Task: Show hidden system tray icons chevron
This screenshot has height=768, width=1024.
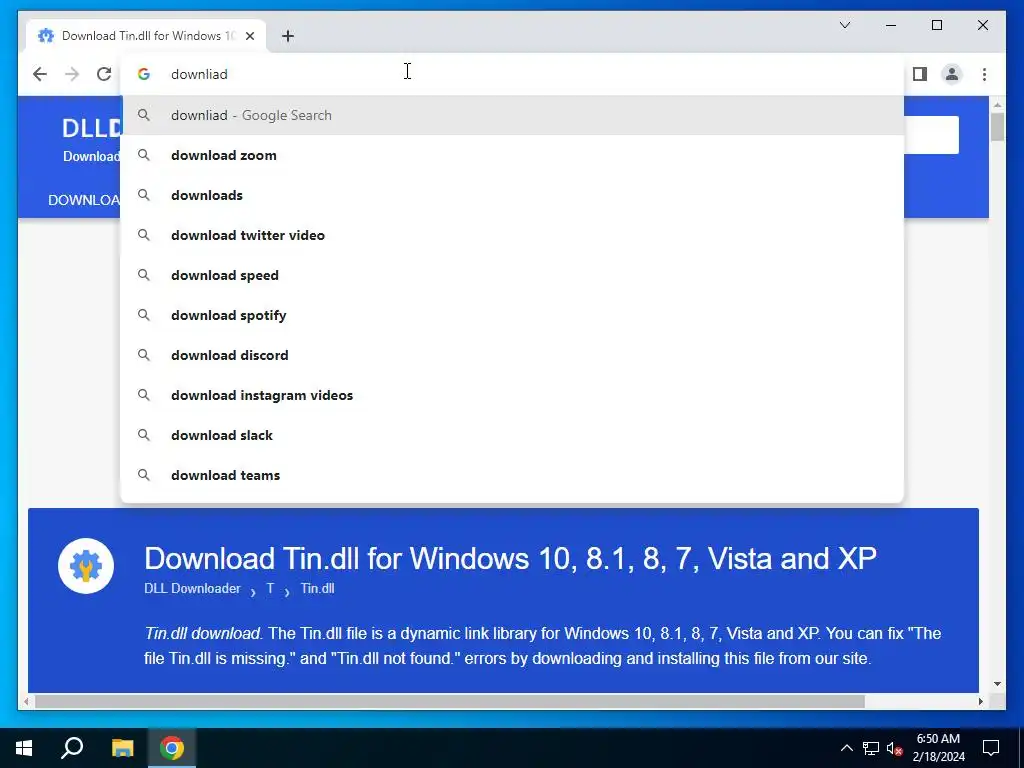Action: click(846, 748)
